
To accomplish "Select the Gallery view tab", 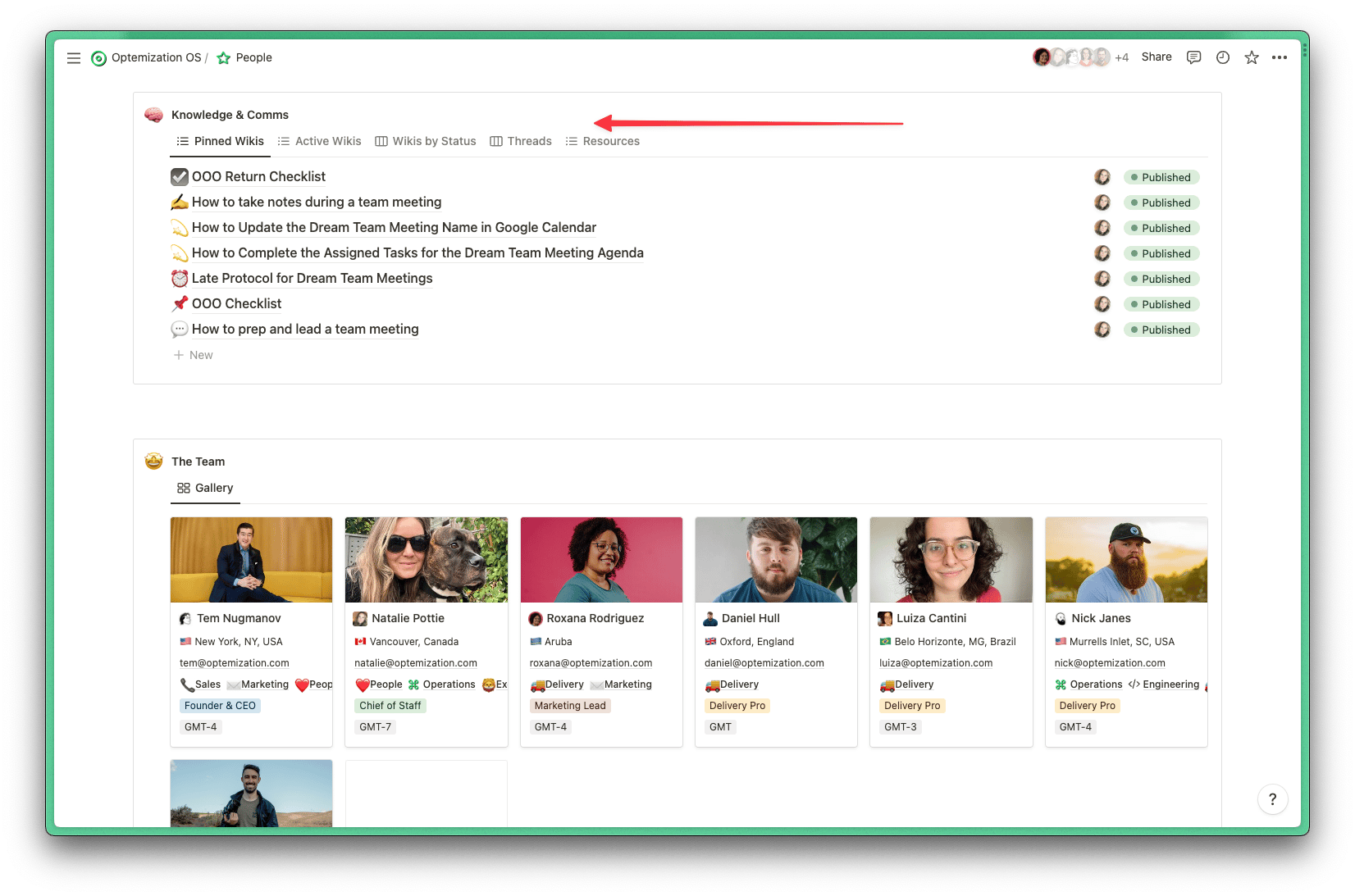I will [206, 488].
